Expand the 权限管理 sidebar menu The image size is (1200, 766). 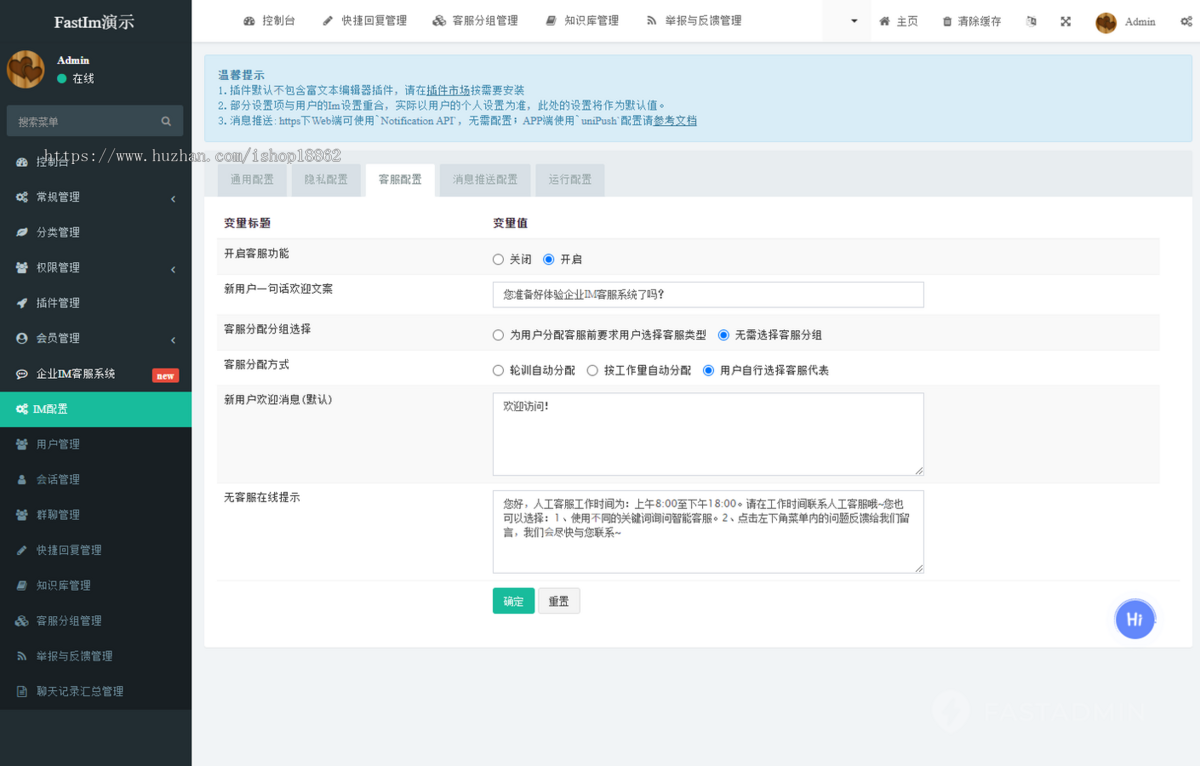(58, 267)
